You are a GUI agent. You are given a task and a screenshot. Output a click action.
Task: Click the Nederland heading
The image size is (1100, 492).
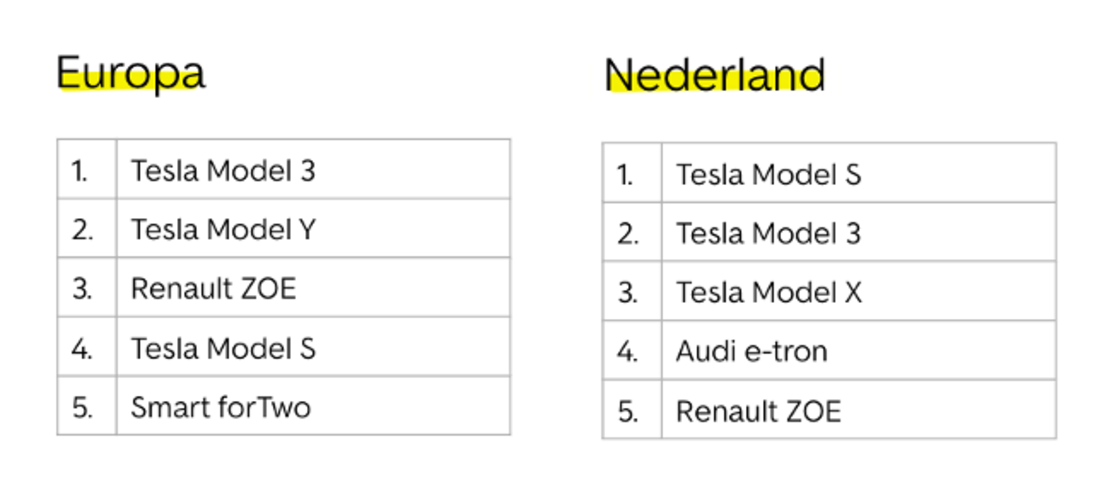pos(714,76)
